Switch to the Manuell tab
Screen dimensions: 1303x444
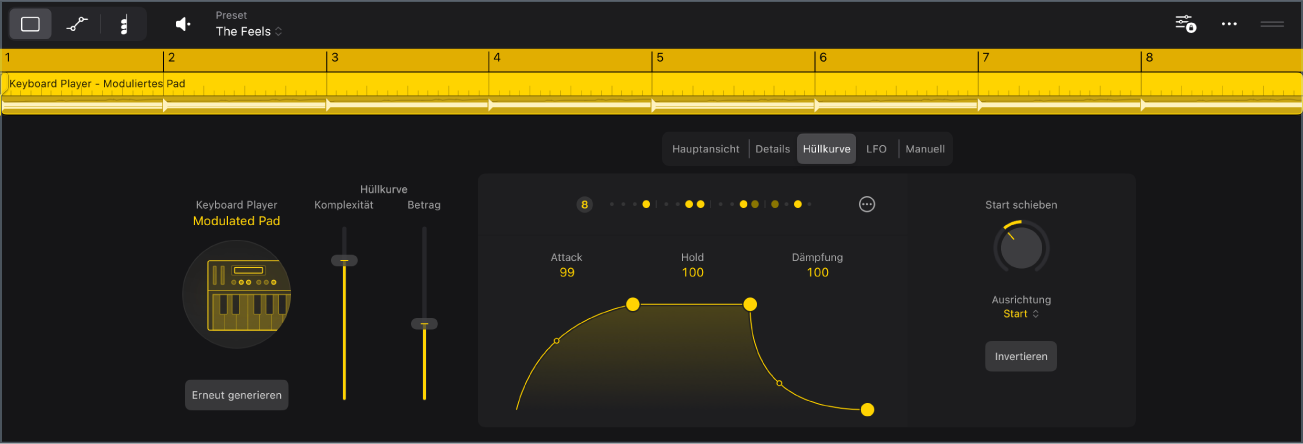pyautogui.click(x=925, y=149)
